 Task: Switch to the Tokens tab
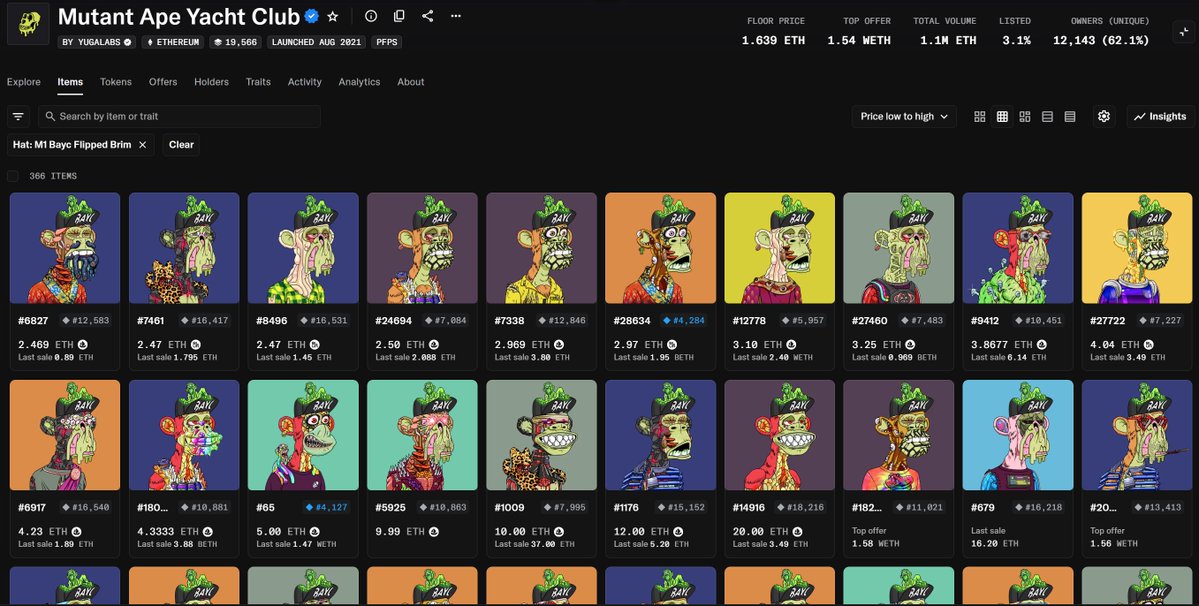pos(115,82)
